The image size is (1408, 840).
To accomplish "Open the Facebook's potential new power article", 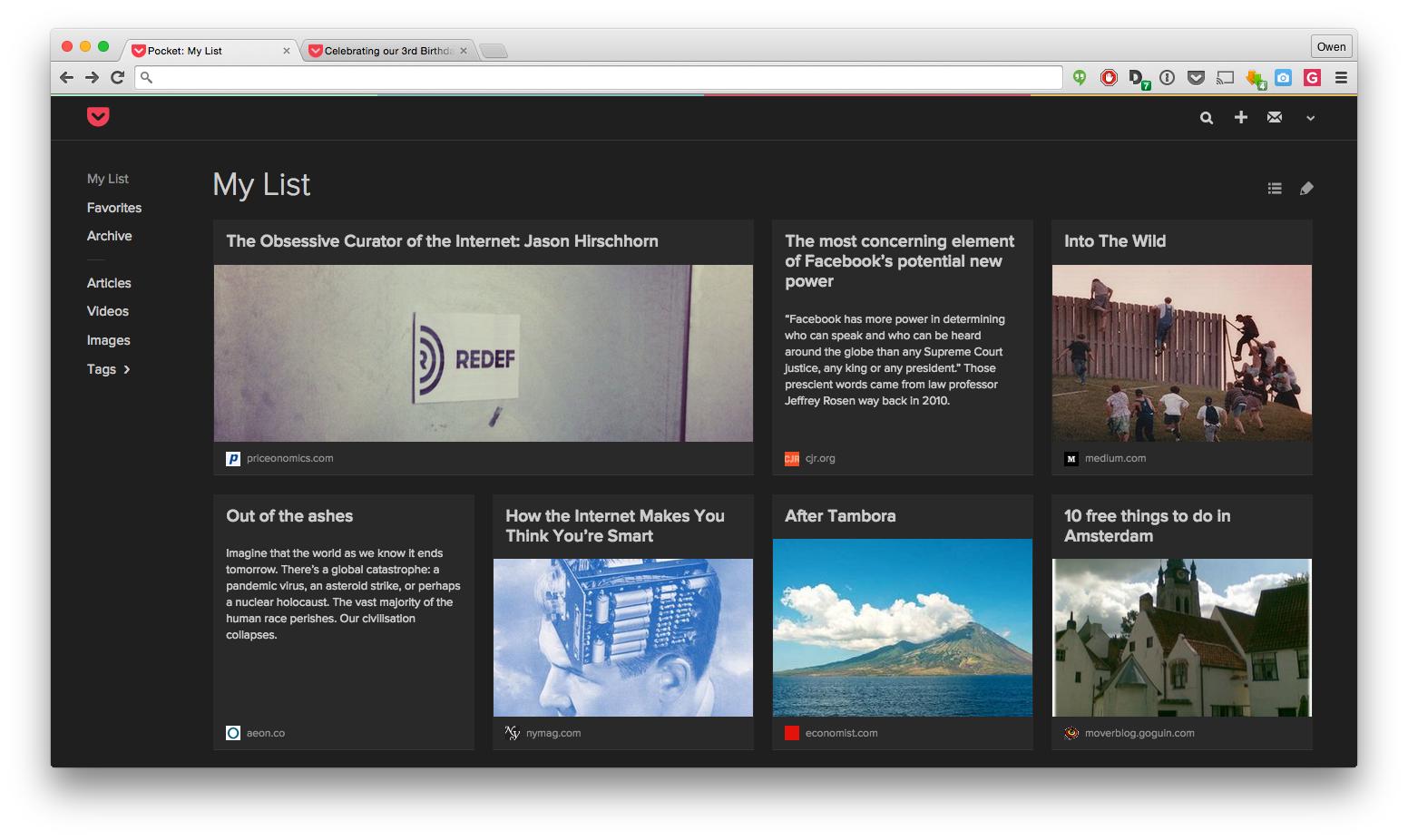I will click(x=900, y=261).
